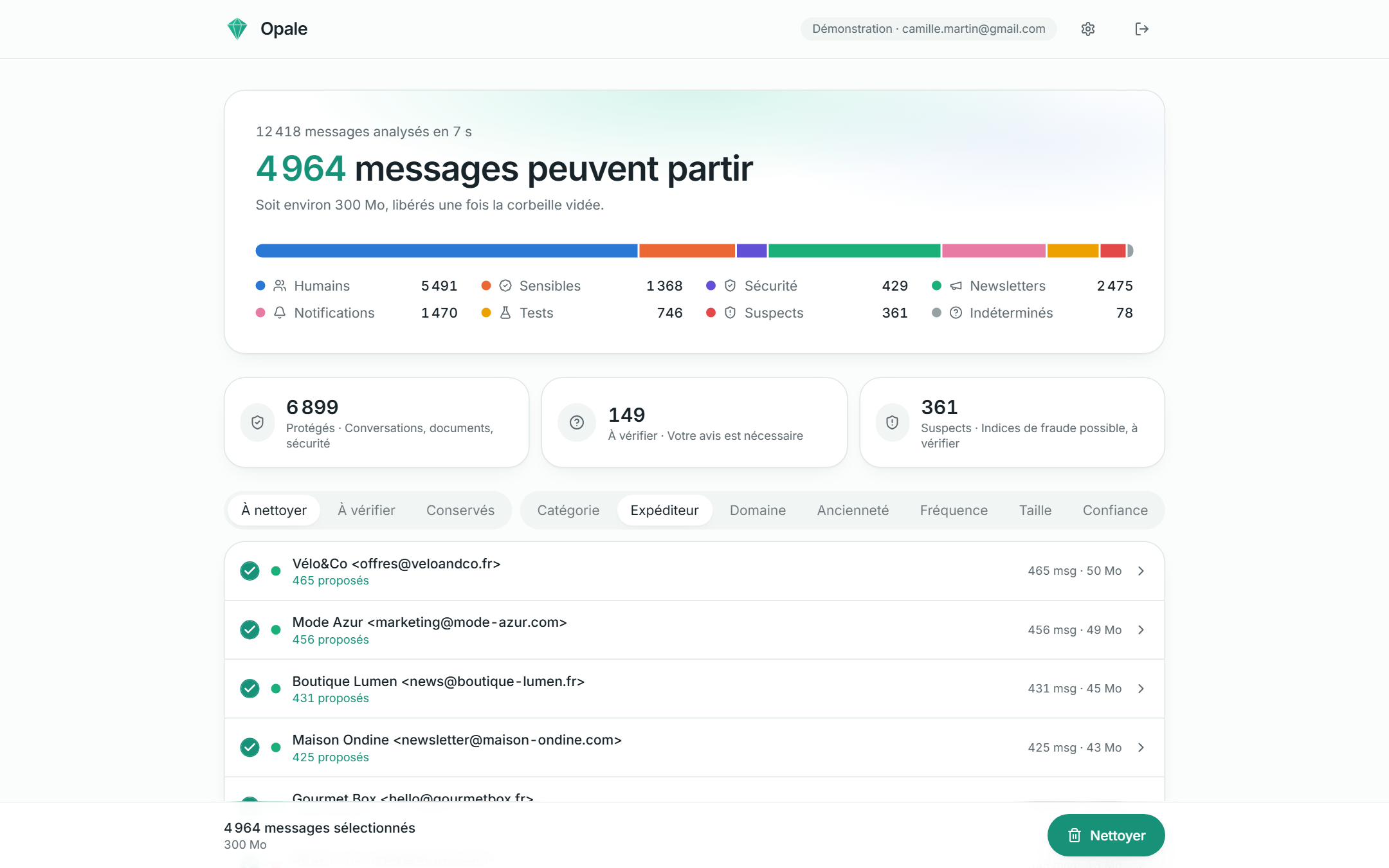
Task: Click the blue Humains bar segment
Action: pos(446,251)
